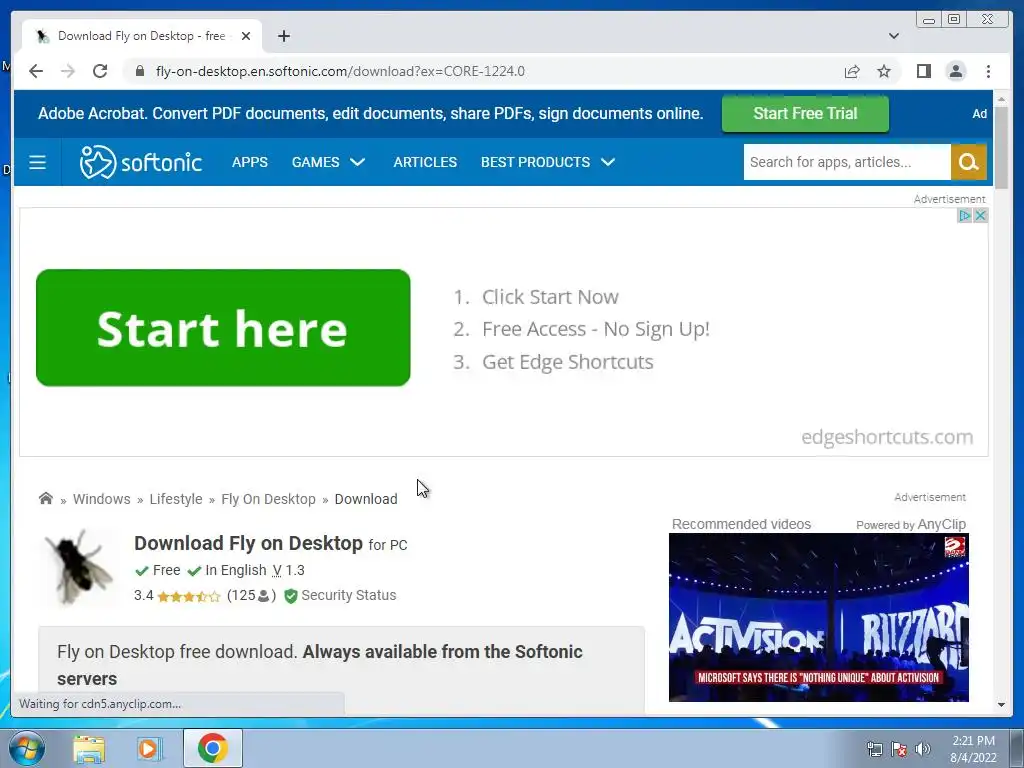Click the taskbar clock
The height and width of the screenshot is (768, 1024).
[x=973, y=749]
